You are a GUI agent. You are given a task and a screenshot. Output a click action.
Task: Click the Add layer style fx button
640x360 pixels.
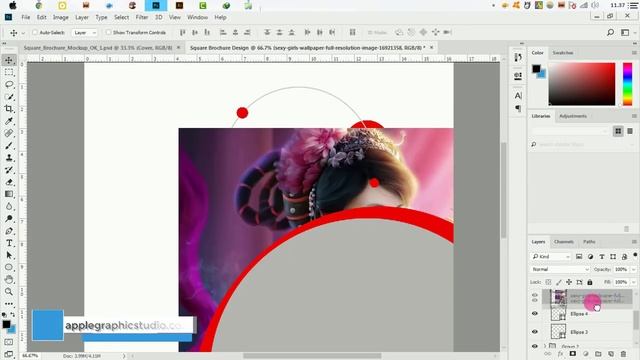560,354
